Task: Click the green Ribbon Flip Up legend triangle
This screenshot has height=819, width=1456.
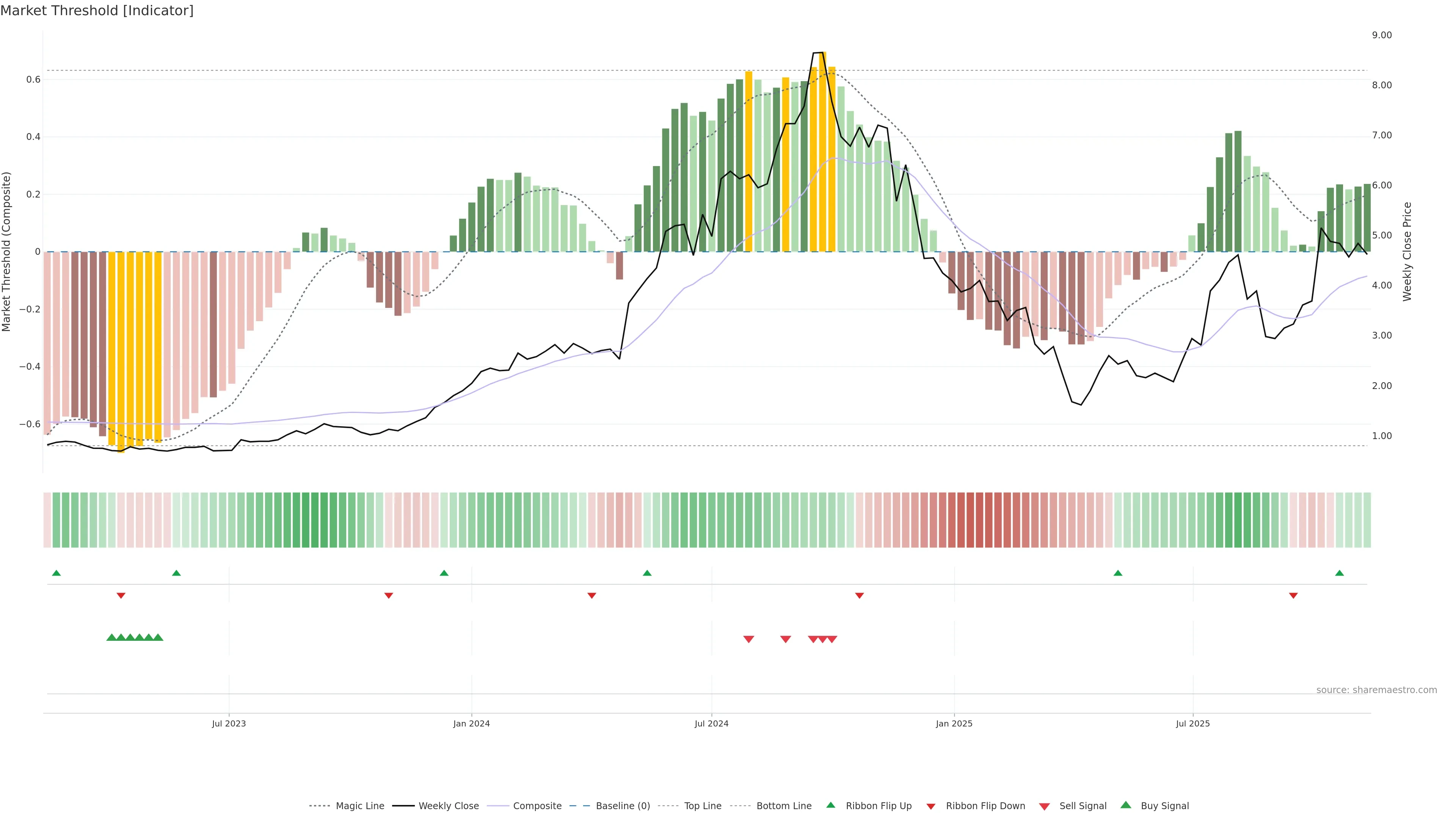Action: (830, 805)
